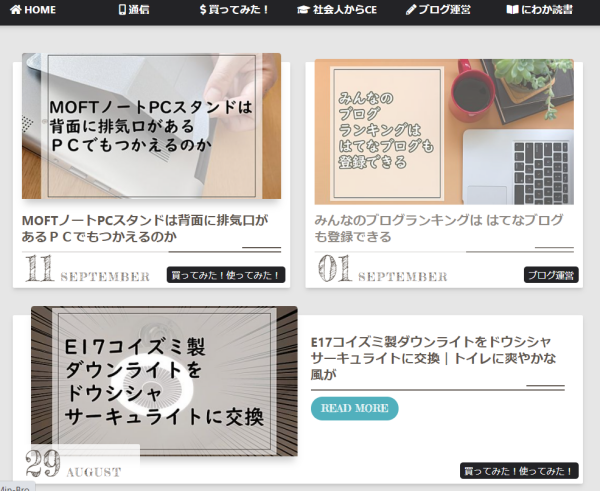This screenshot has width=600, height=491.
Task: Click the 買ってみた tag under the MOFT article
Action: [x=226, y=275]
